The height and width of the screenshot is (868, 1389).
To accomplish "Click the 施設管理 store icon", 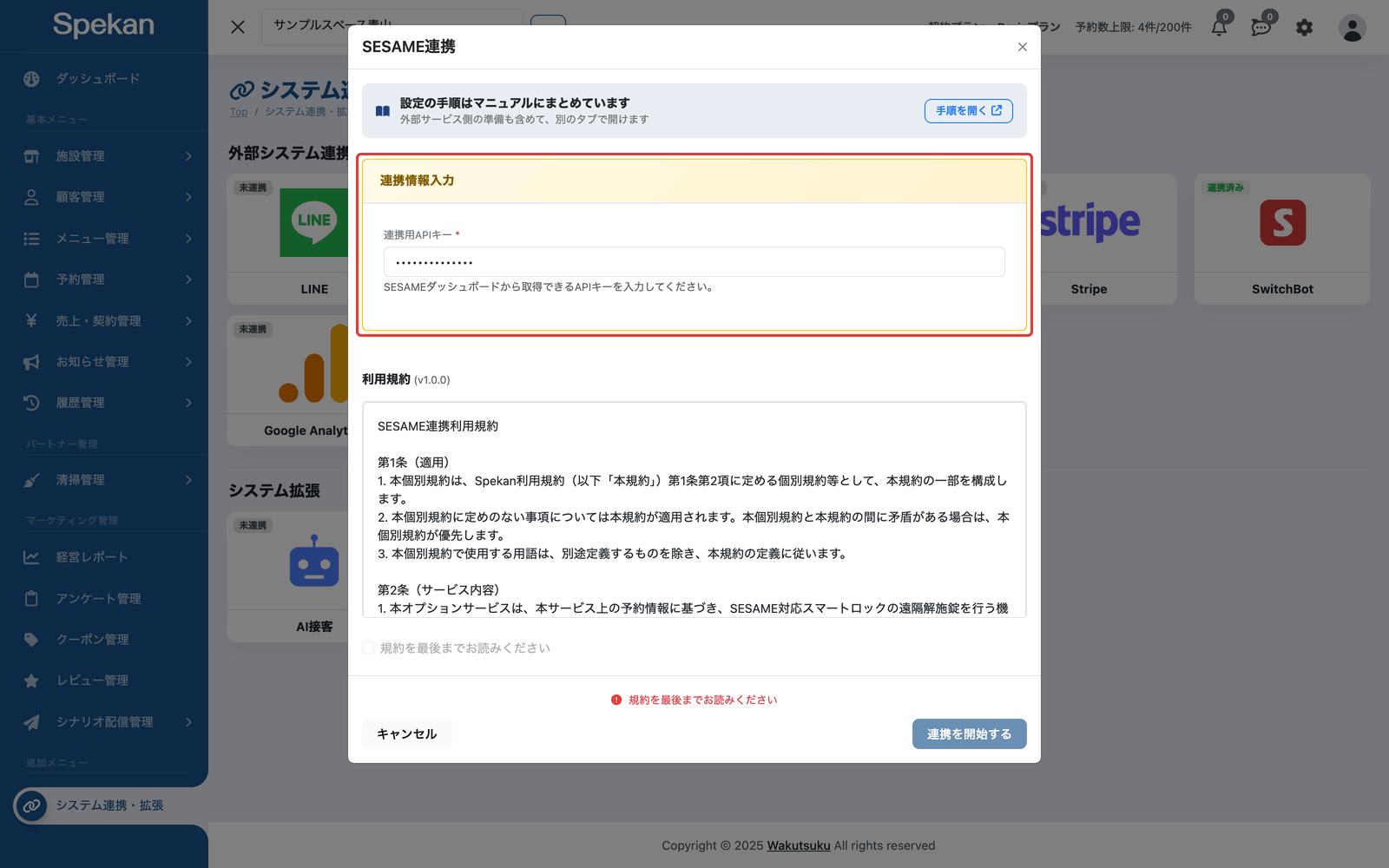I will coord(31,156).
